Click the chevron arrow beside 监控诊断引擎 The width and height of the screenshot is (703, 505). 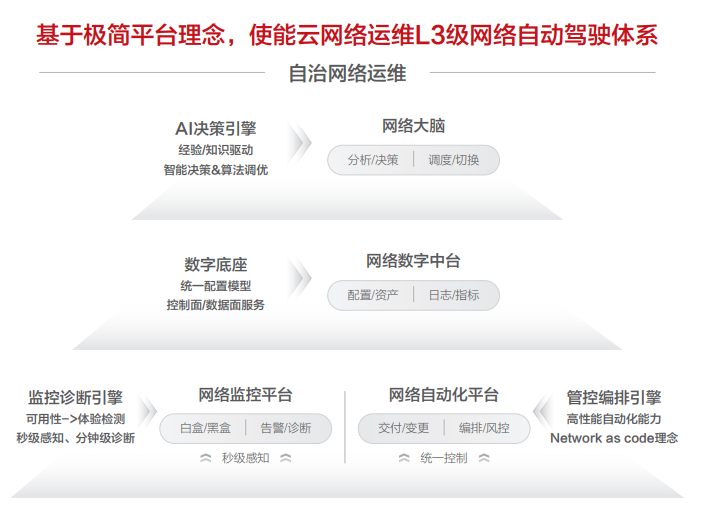pyautogui.click(x=147, y=411)
